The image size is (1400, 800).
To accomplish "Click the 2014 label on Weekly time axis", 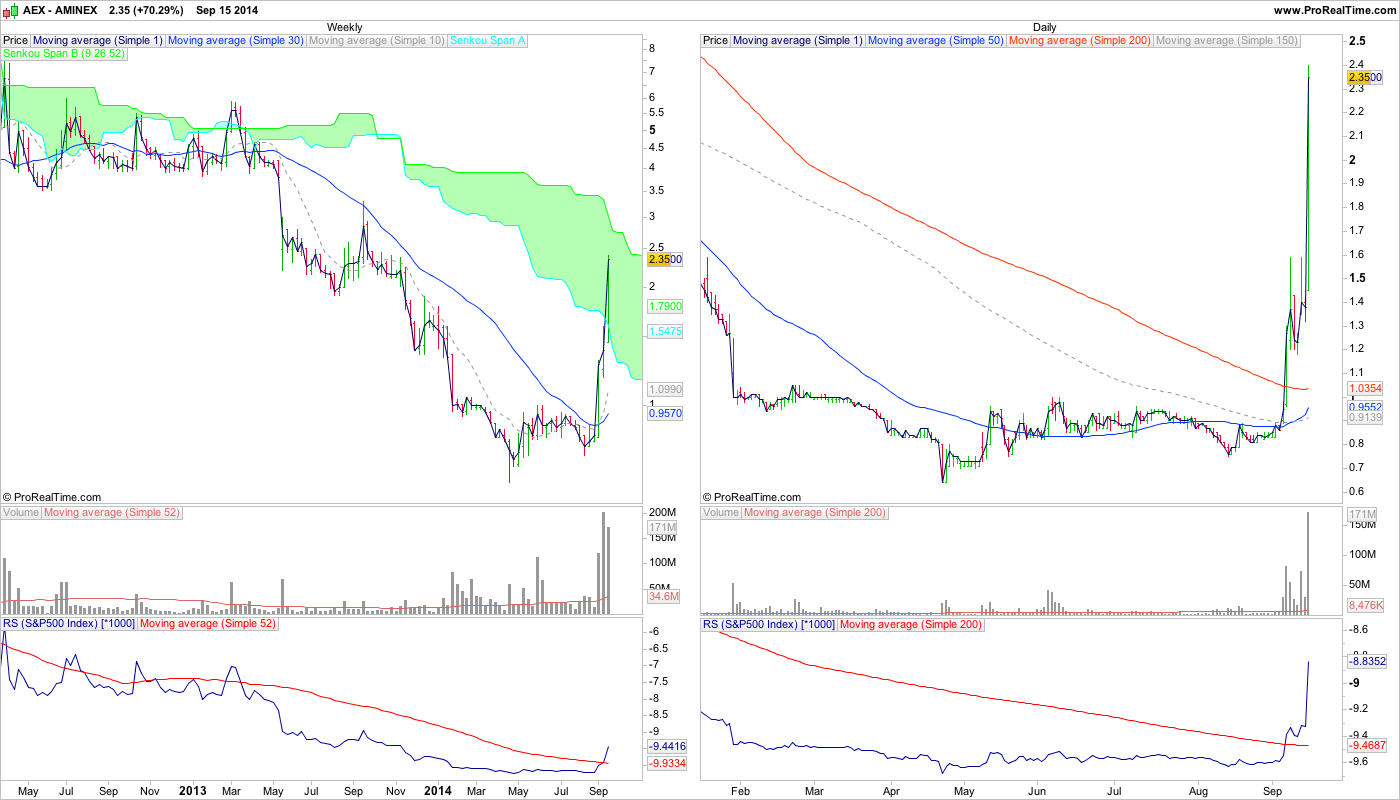I will (x=437, y=790).
